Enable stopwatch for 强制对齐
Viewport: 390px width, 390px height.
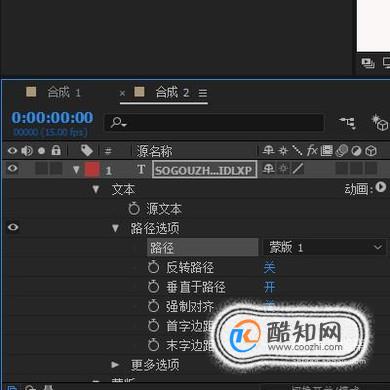click(153, 306)
